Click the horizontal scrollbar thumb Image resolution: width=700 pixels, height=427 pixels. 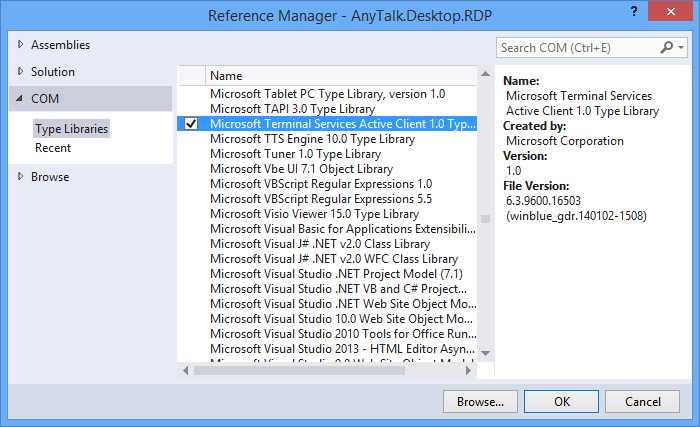(299, 370)
